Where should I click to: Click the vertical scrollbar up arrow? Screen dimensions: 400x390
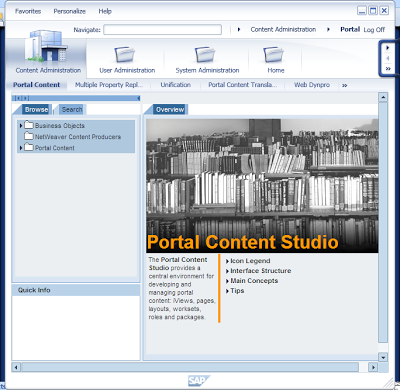[x=383, y=97]
